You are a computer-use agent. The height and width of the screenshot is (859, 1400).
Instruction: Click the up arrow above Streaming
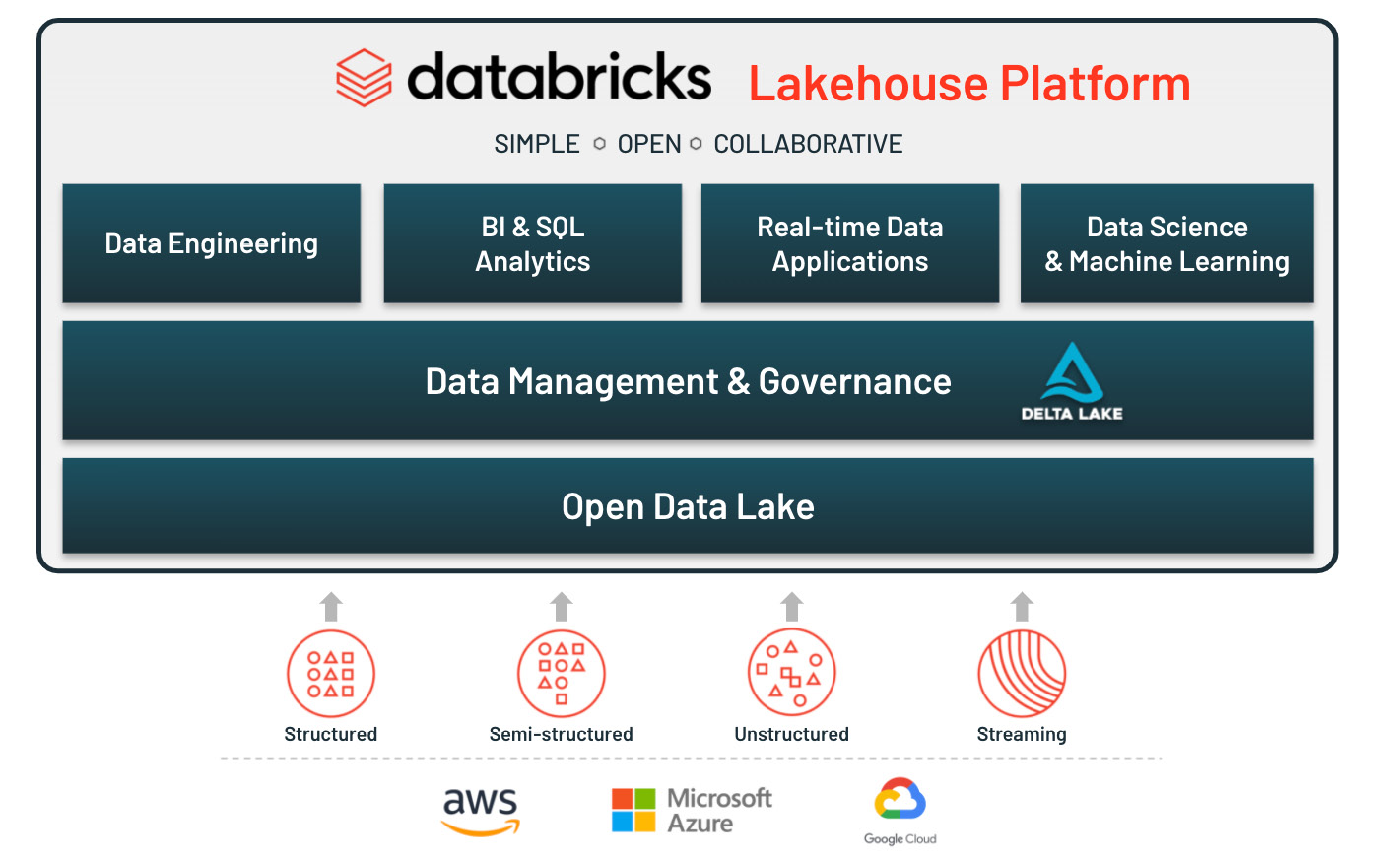coord(1023,606)
